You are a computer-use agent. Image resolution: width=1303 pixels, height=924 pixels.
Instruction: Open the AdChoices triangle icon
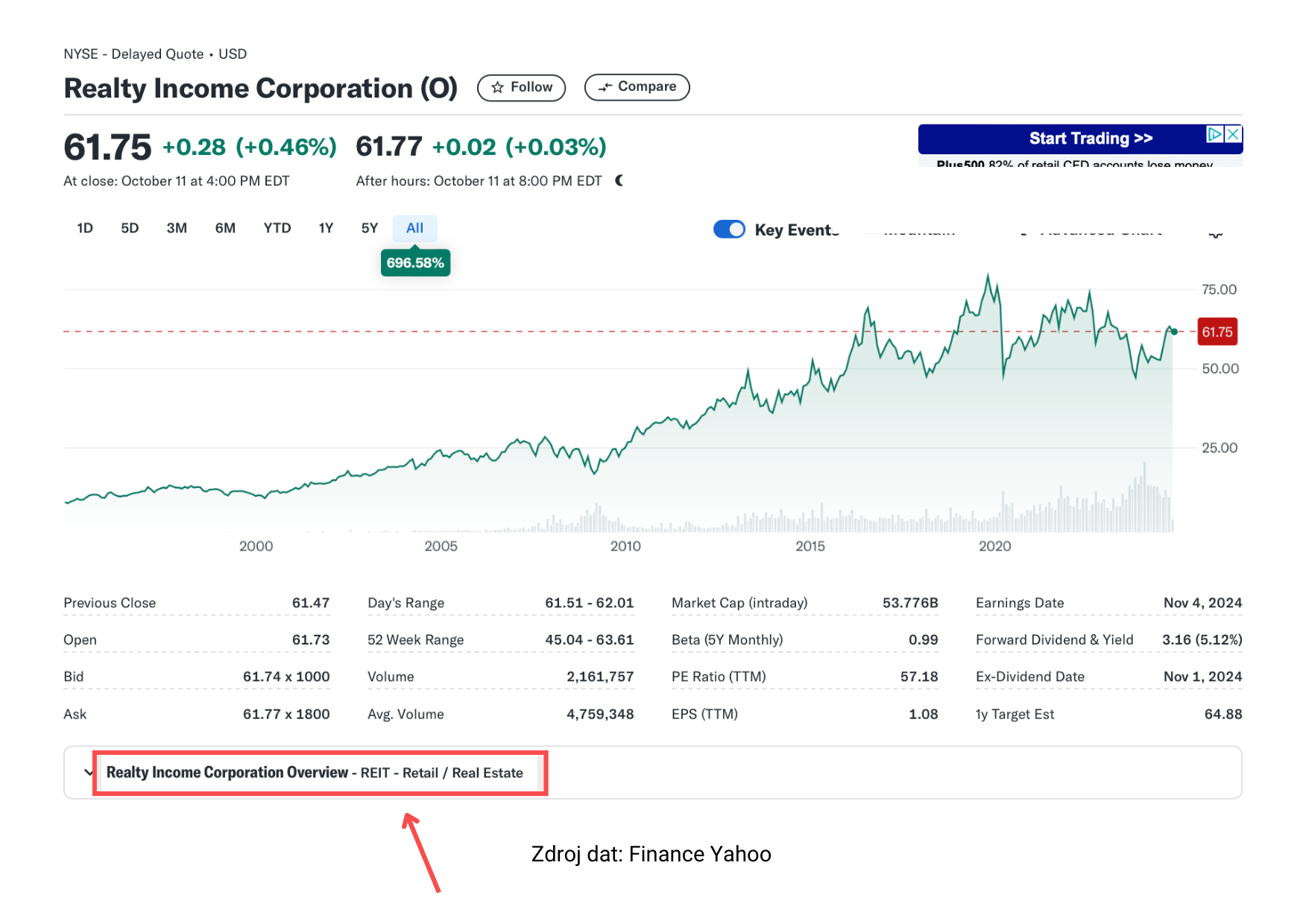pos(1214,134)
